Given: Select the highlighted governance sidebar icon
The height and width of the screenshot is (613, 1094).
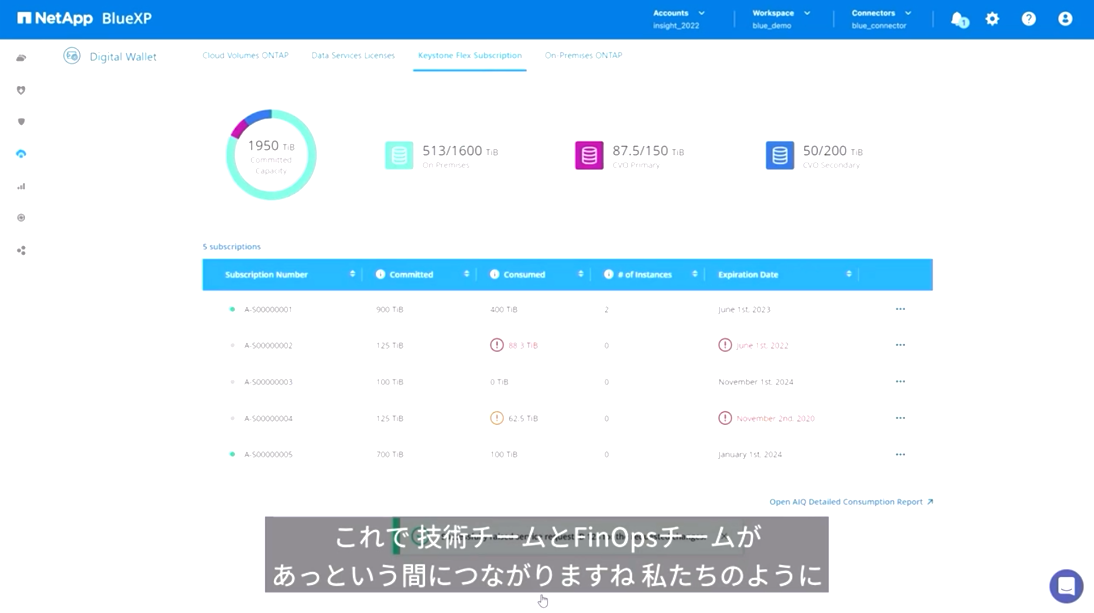Looking at the screenshot, I should click(x=21, y=153).
